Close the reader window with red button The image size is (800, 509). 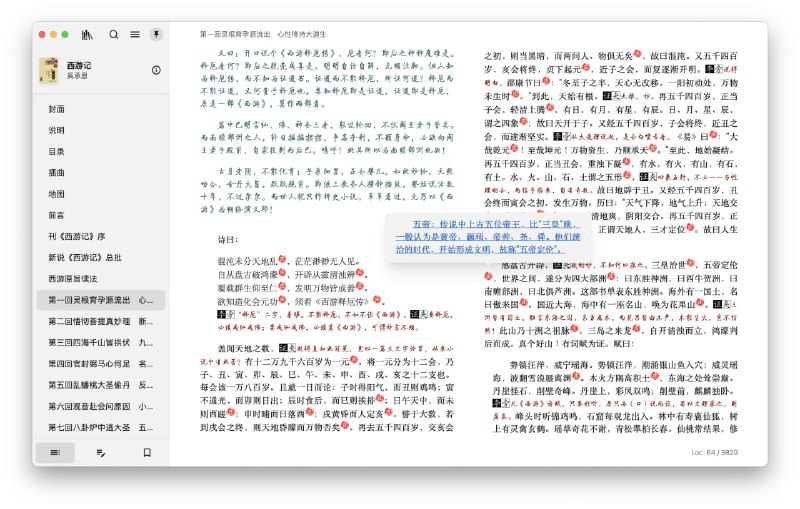(x=42, y=34)
